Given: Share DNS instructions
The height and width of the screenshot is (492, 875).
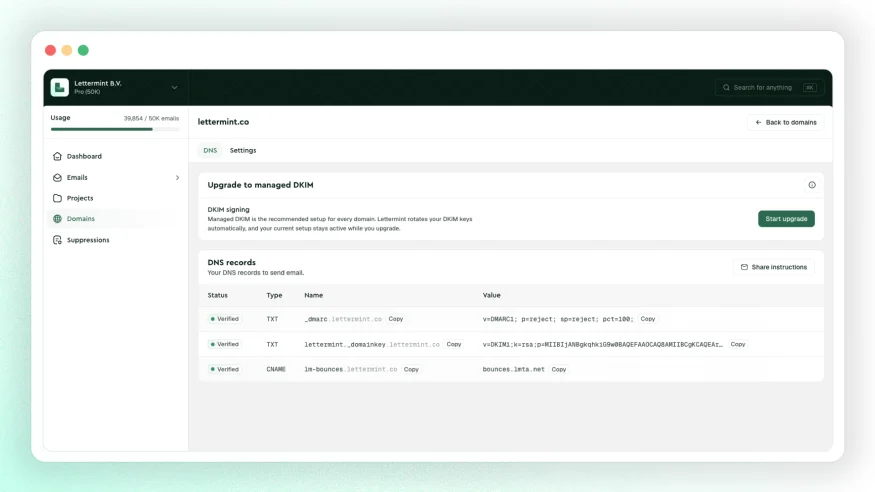Looking at the screenshot, I should click(774, 267).
